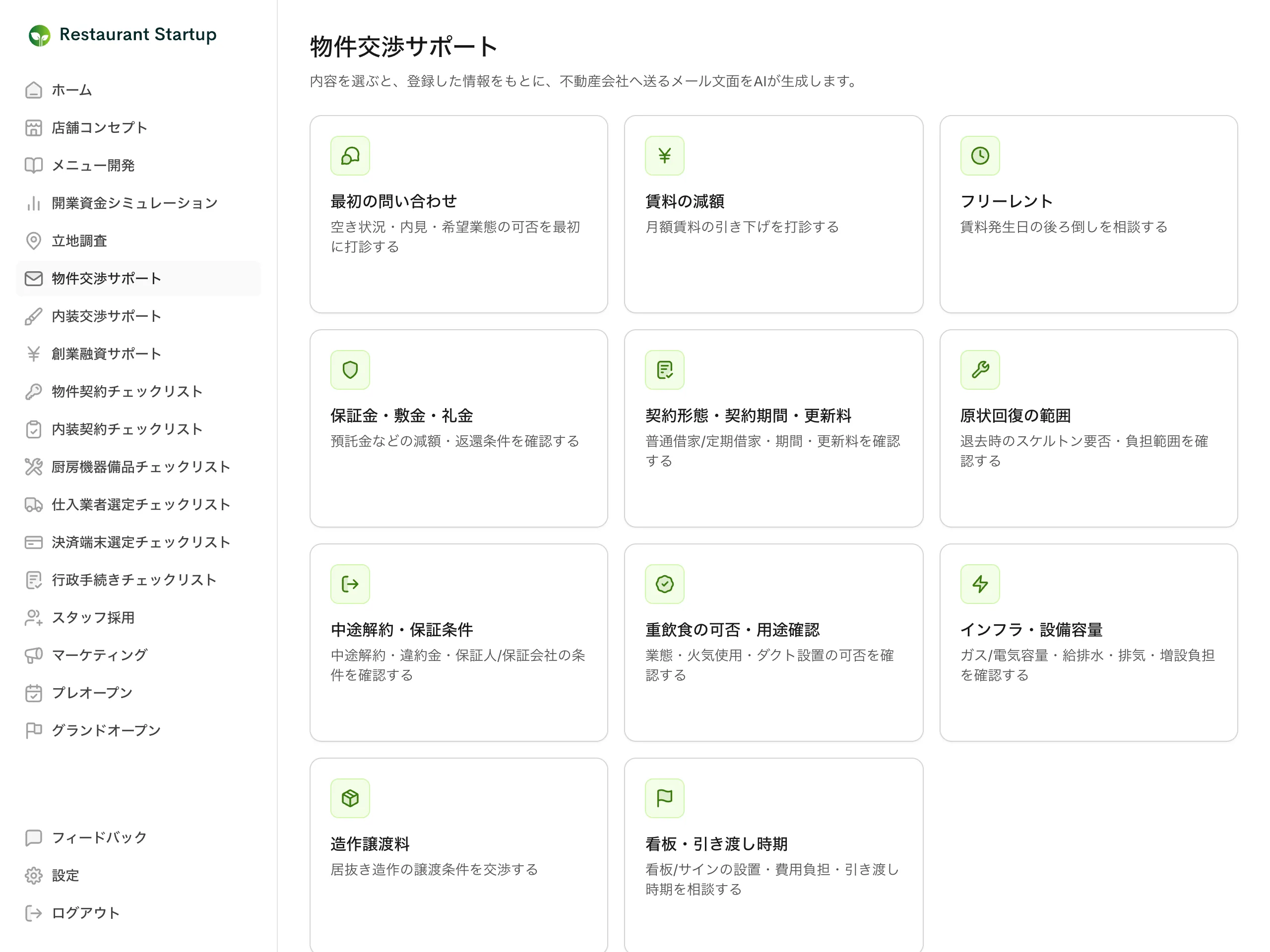Viewport: 1270px width, 952px height.
Task: Open フィードバック link
Action: [138, 838]
